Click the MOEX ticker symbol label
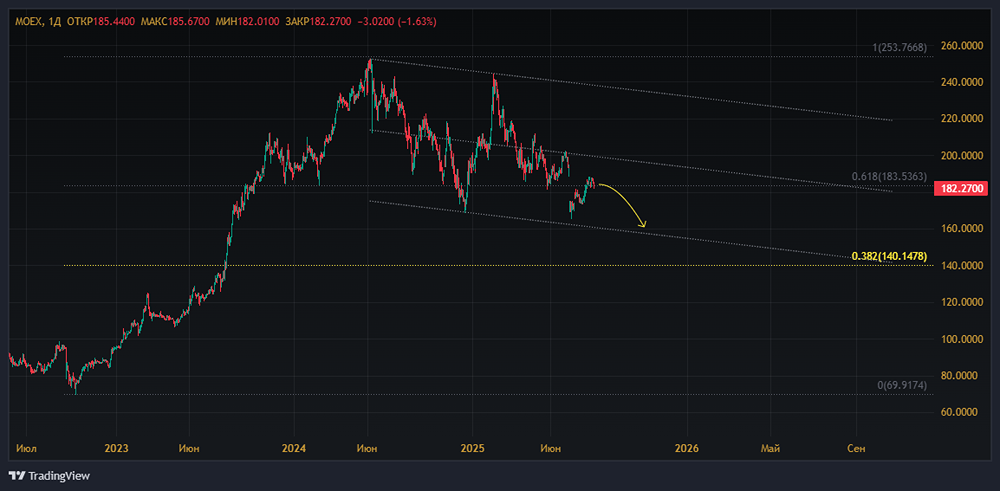 pyautogui.click(x=27, y=22)
